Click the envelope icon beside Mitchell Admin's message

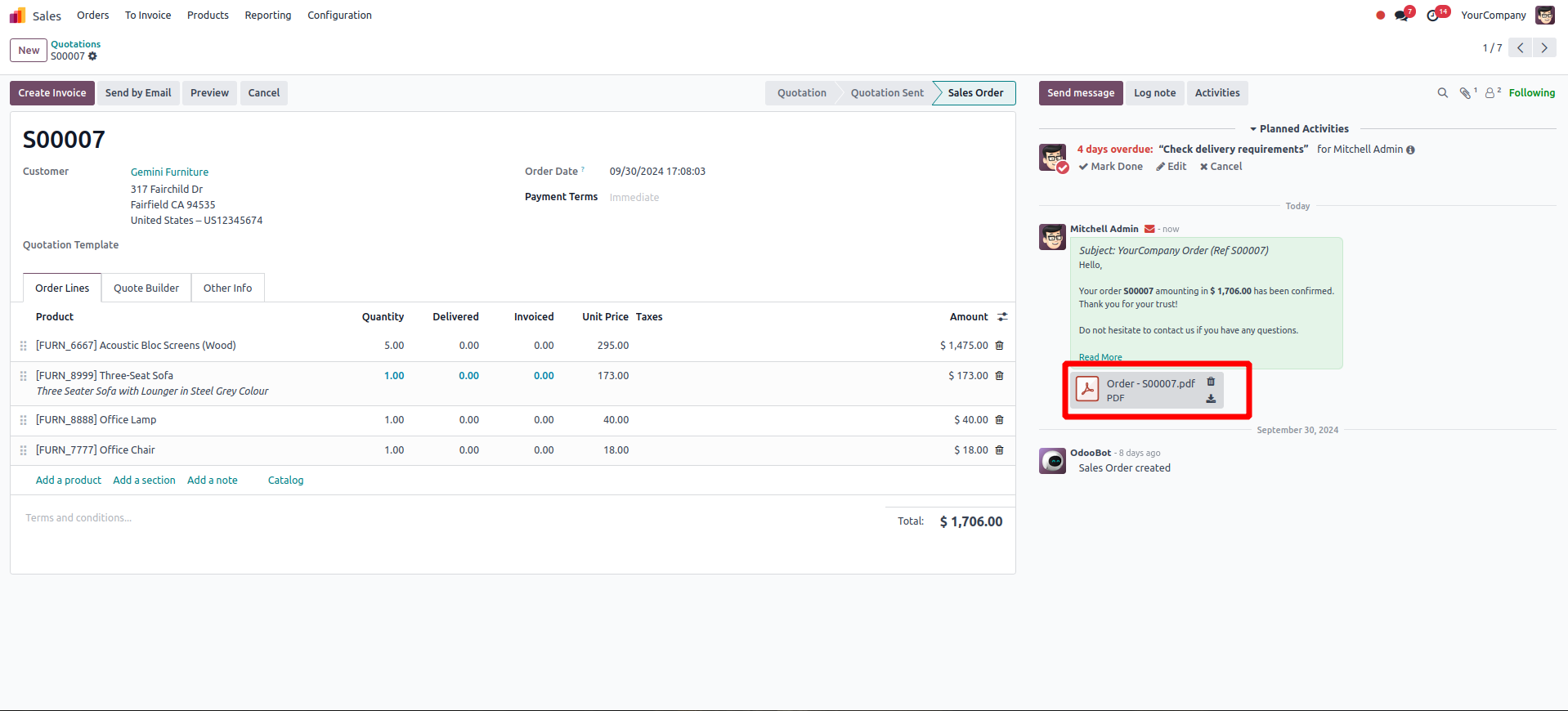(1149, 229)
